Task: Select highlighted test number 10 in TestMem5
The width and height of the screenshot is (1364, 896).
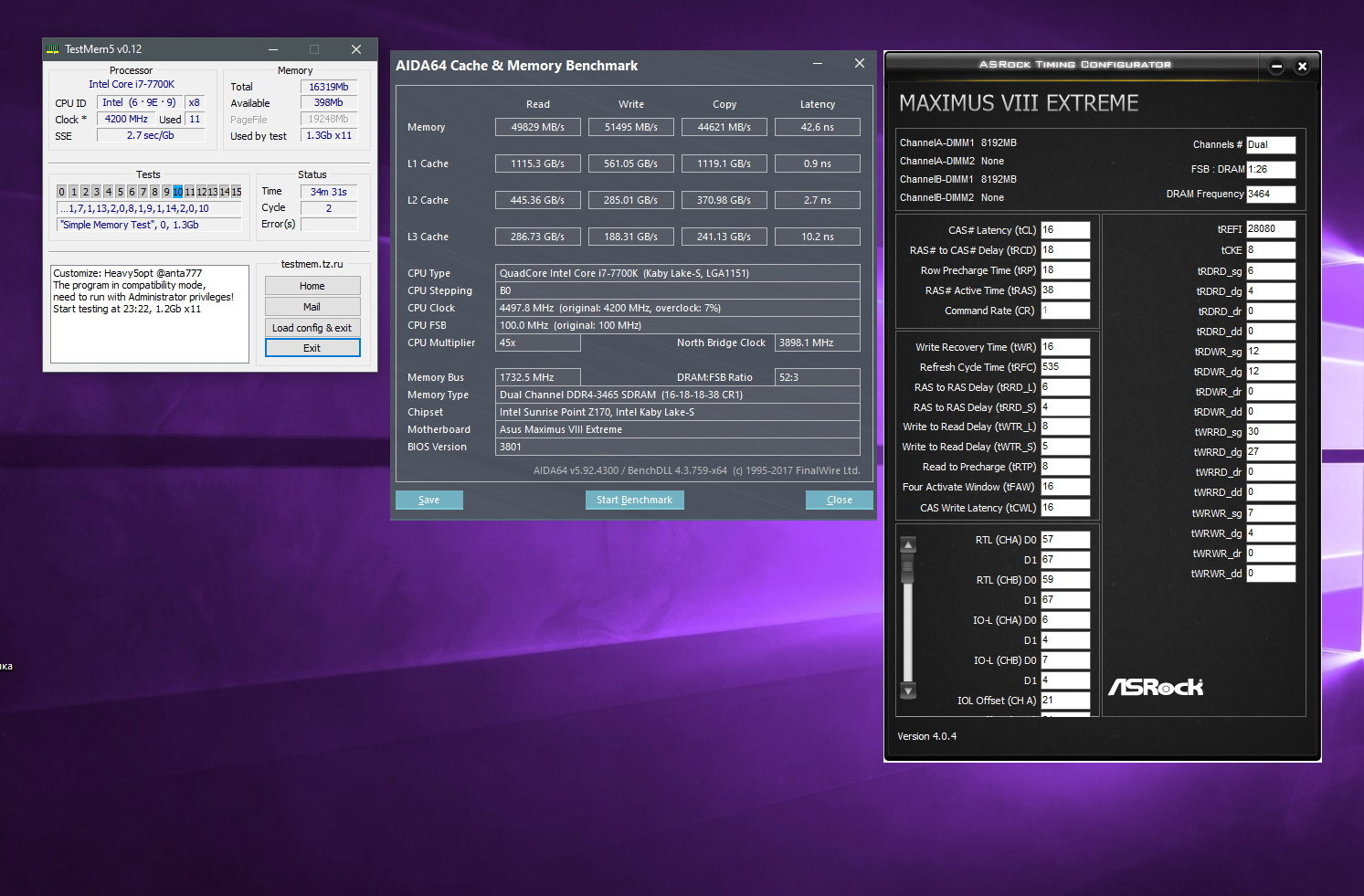Action: 178,192
